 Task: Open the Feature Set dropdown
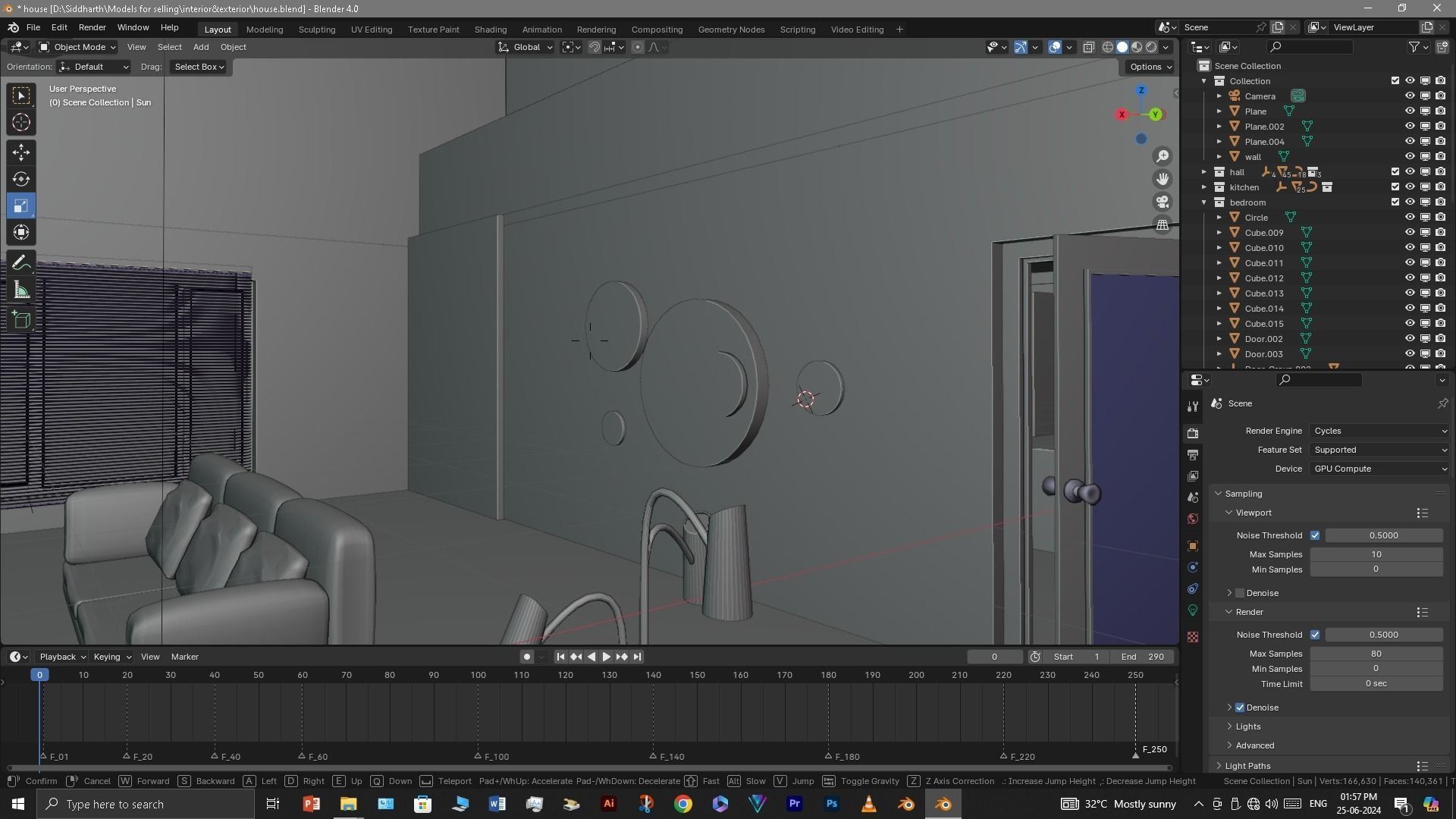[x=1380, y=450]
